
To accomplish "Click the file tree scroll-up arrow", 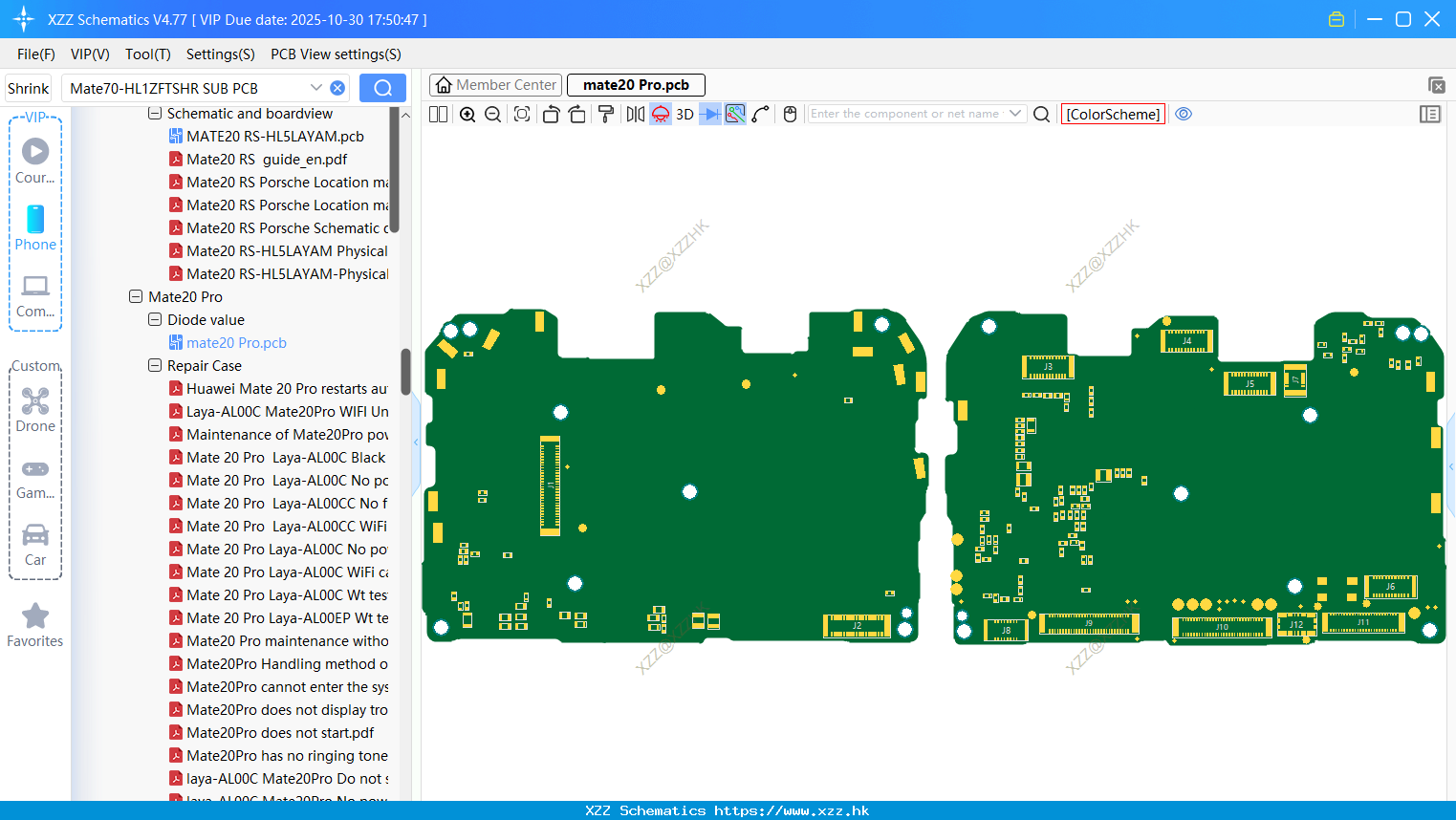I will click(405, 115).
